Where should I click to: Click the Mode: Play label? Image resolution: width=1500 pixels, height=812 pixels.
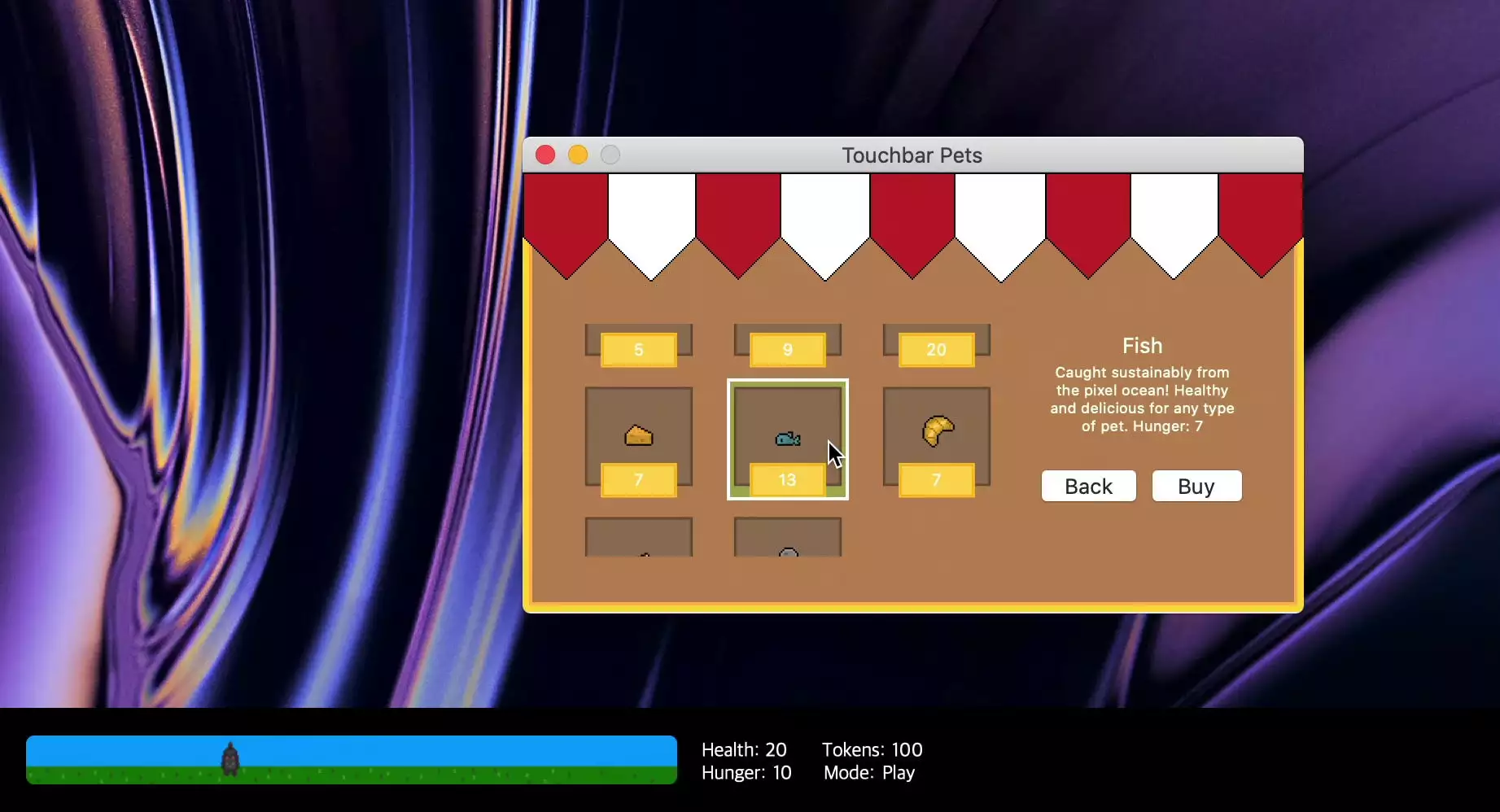869,772
